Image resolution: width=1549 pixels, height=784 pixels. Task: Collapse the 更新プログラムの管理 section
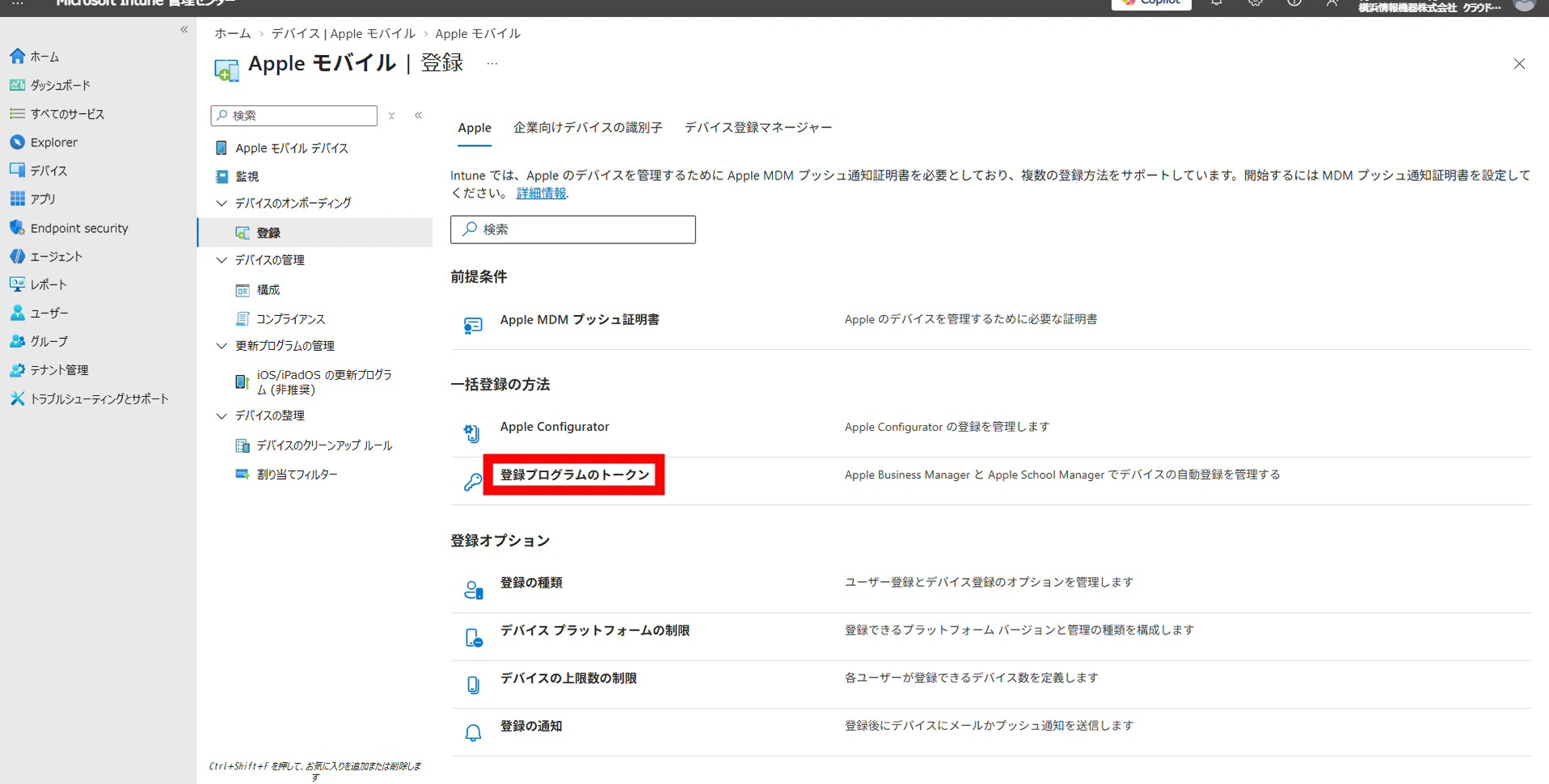pyautogui.click(x=222, y=346)
